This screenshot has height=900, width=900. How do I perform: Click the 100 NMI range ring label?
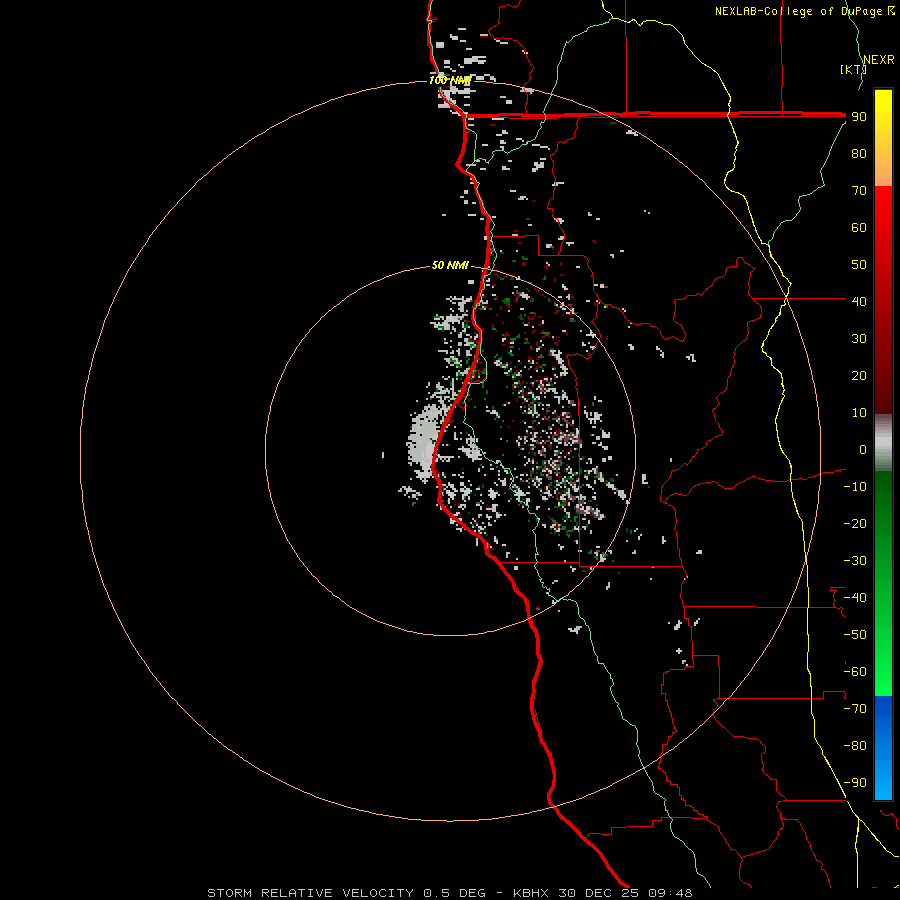point(450,80)
